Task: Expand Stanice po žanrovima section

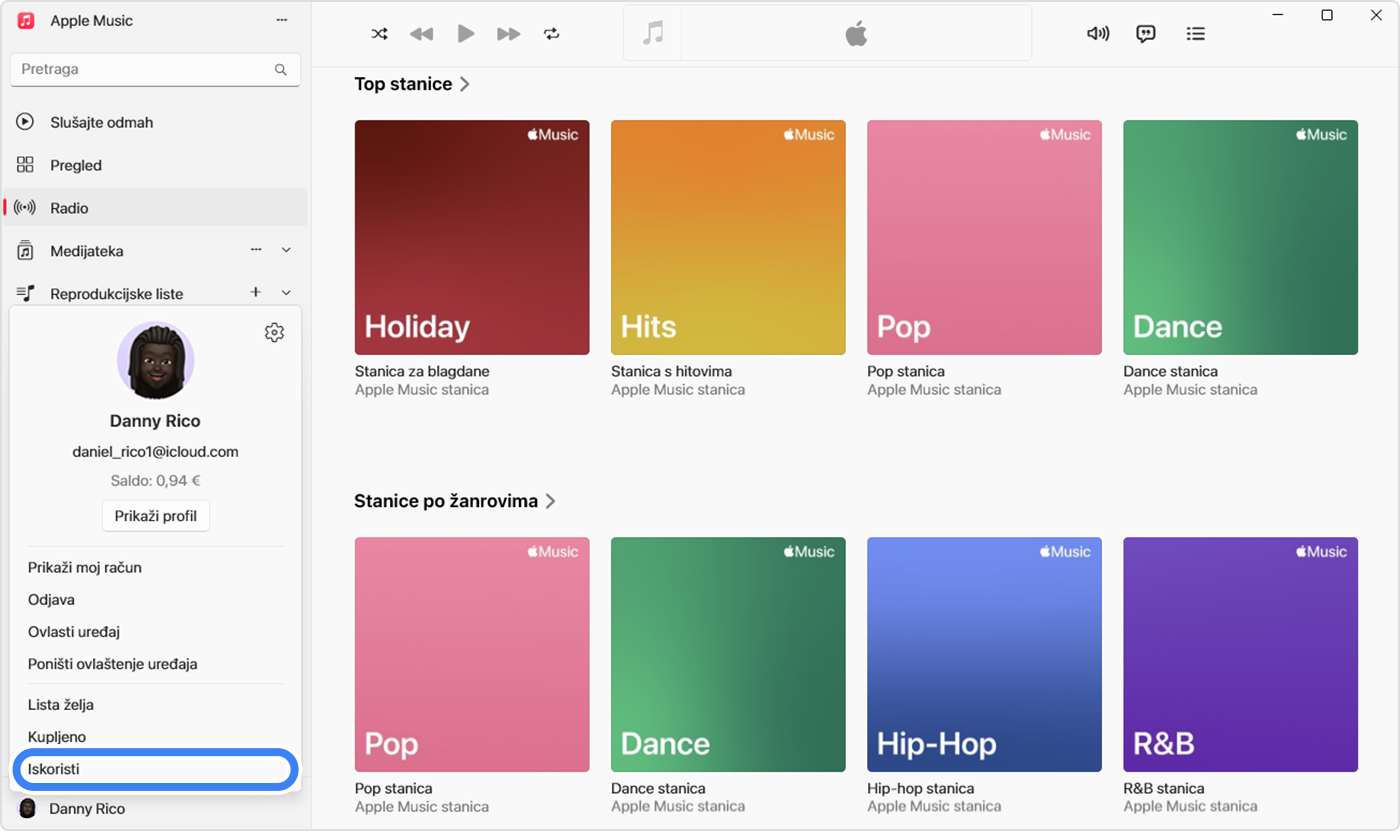Action: (455, 501)
